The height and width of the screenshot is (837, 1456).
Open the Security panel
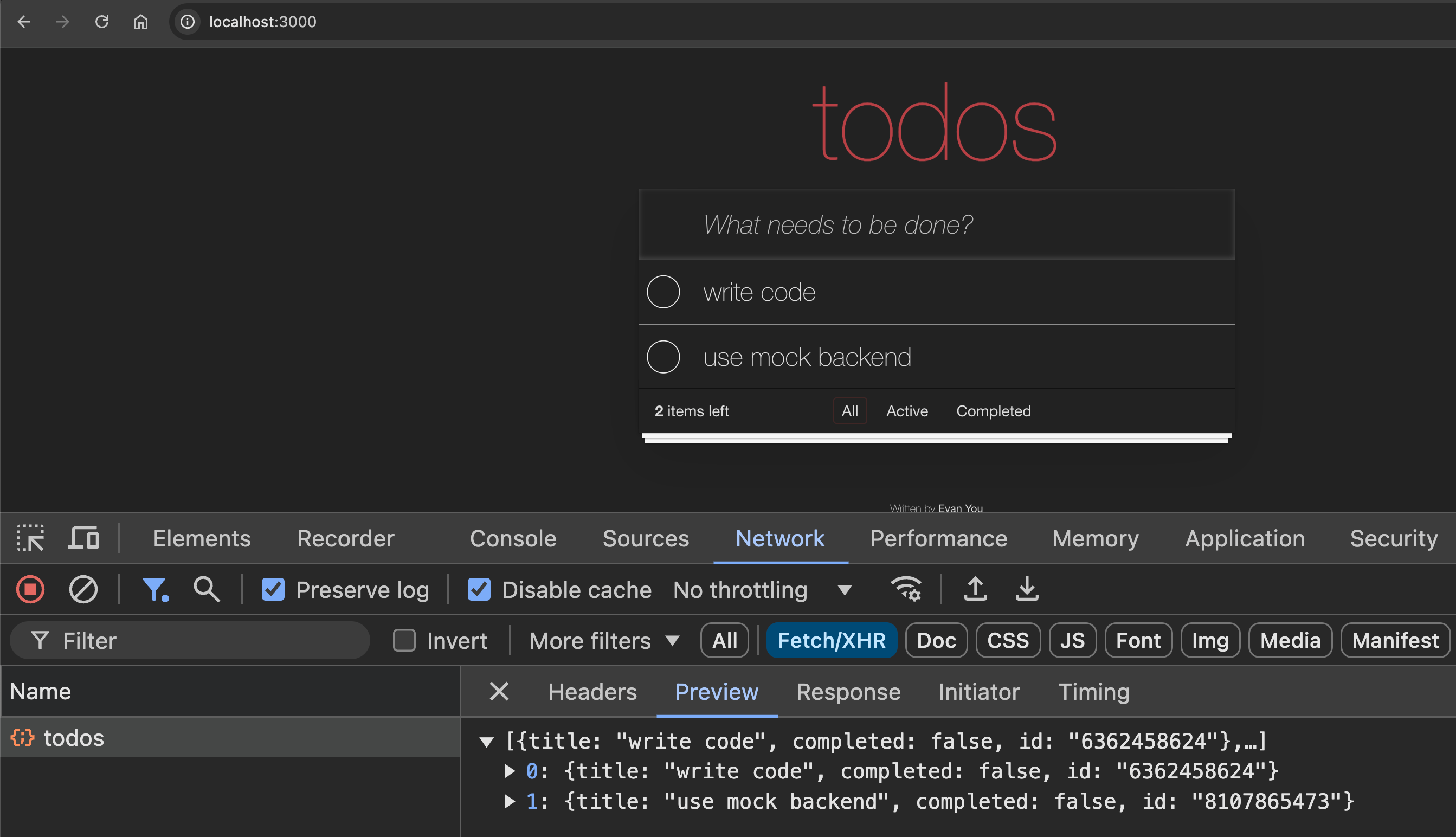pyautogui.click(x=1393, y=539)
